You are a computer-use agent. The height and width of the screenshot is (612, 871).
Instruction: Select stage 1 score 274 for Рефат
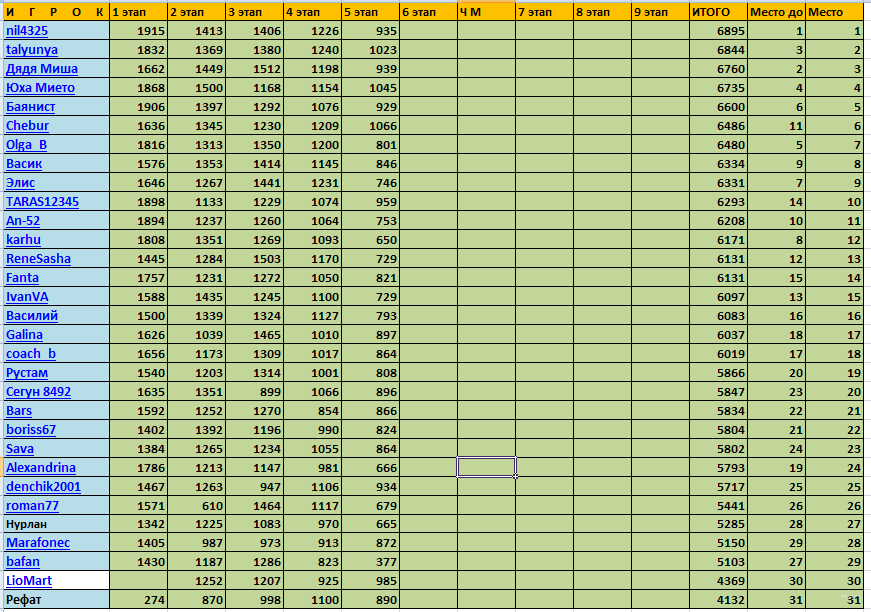pos(138,600)
